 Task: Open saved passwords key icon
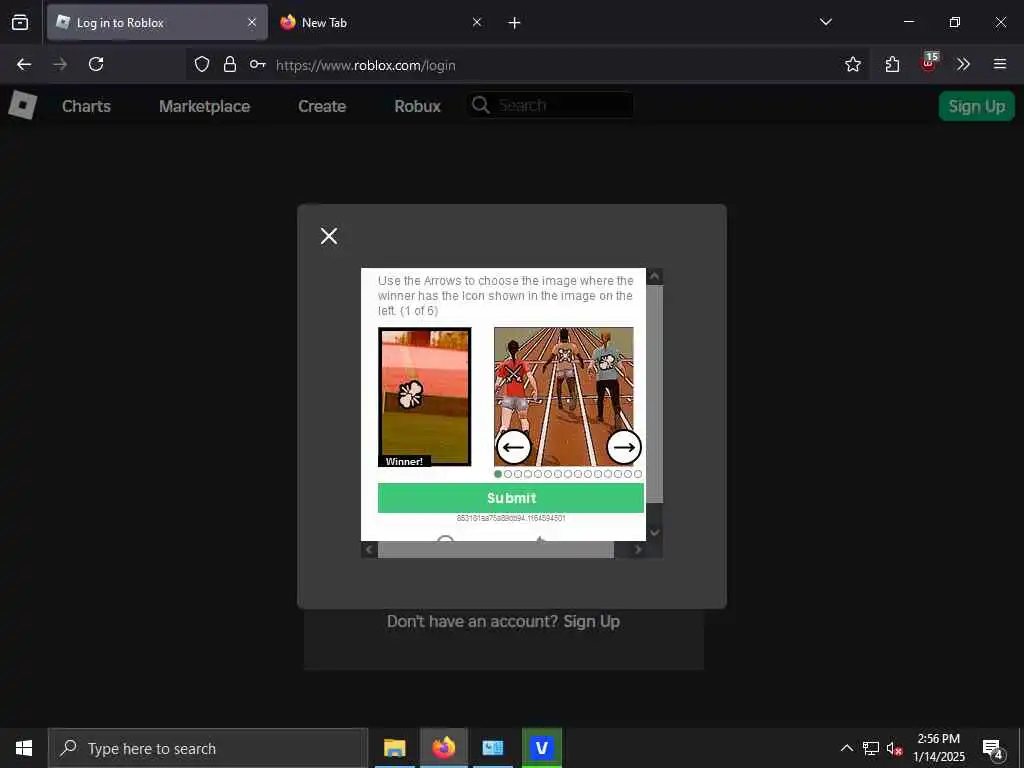tap(257, 64)
